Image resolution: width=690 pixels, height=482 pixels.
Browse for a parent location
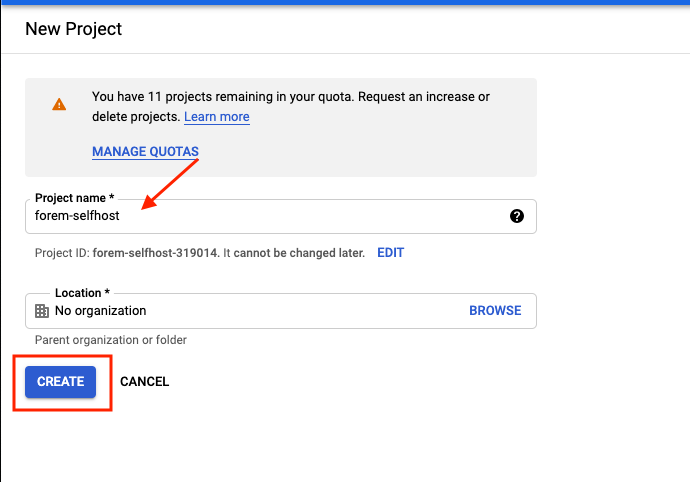click(x=495, y=311)
